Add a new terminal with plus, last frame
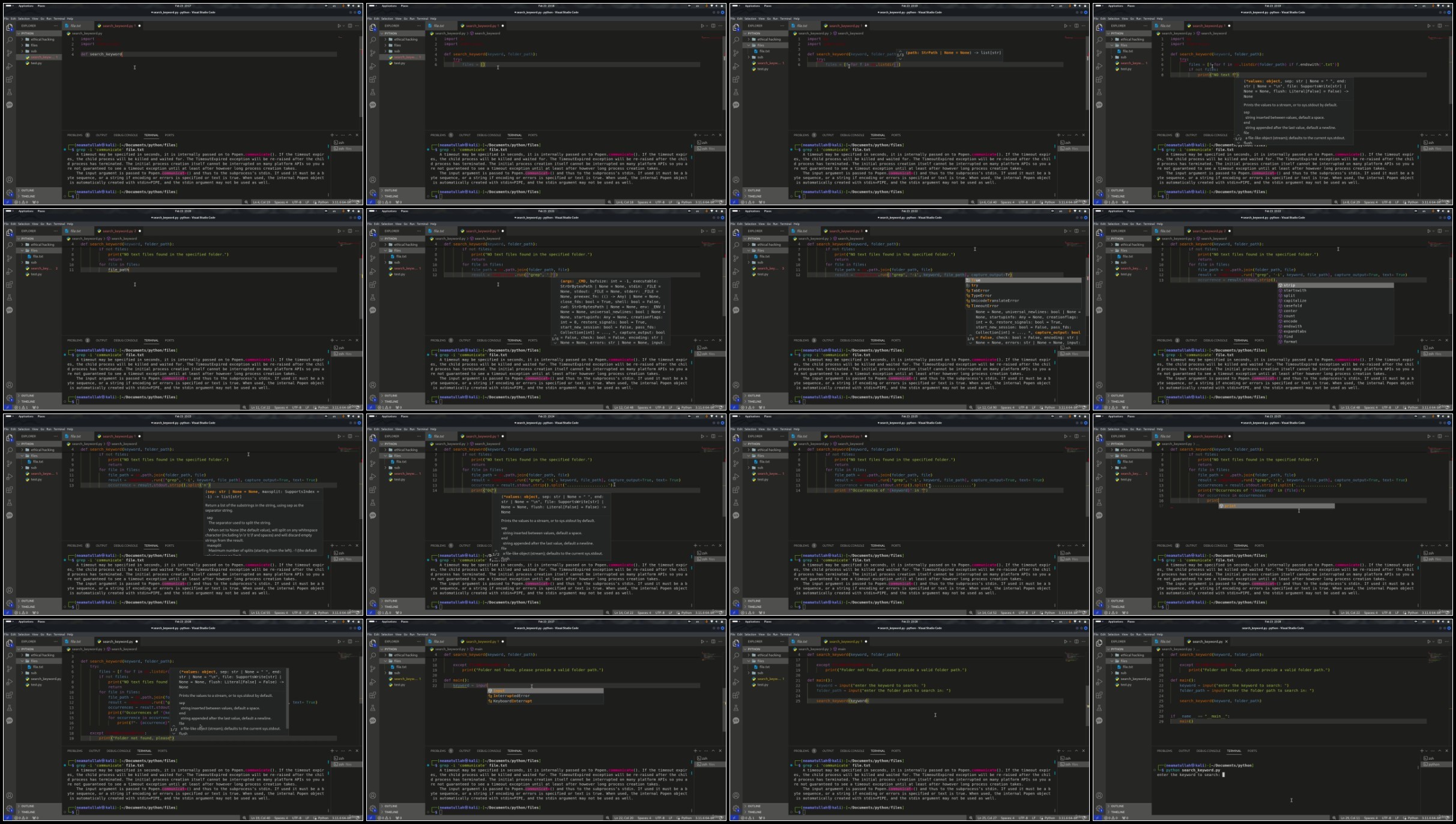Image resolution: width=1456 pixels, height=824 pixels. click(x=1422, y=751)
